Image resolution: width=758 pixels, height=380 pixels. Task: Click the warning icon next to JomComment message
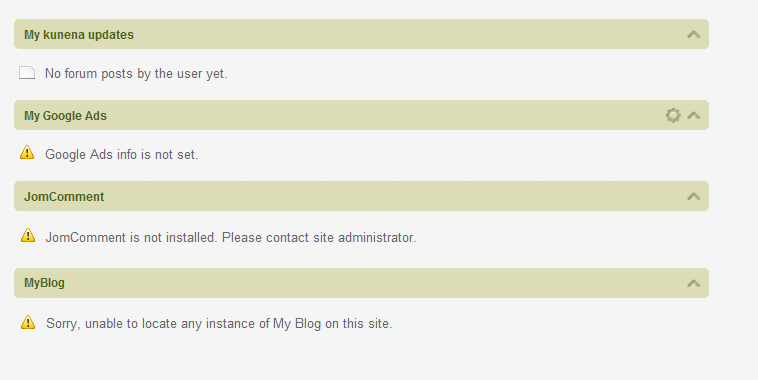click(x=28, y=235)
